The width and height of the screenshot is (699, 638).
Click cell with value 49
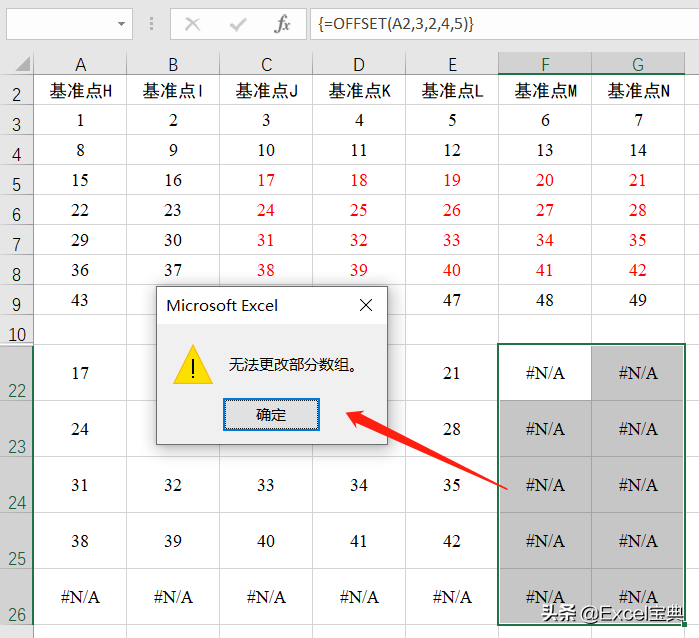pos(638,300)
